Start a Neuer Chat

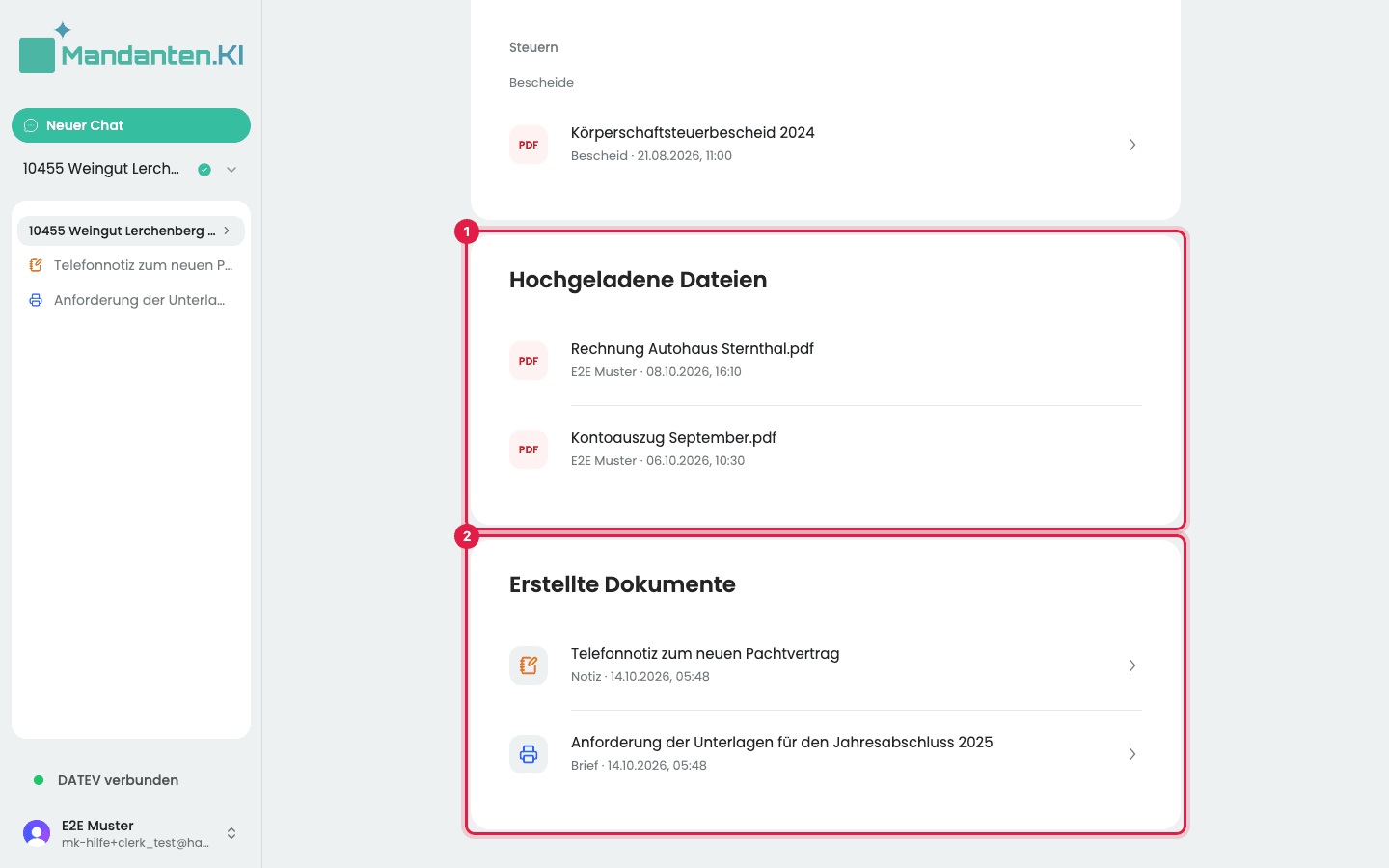click(131, 125)
